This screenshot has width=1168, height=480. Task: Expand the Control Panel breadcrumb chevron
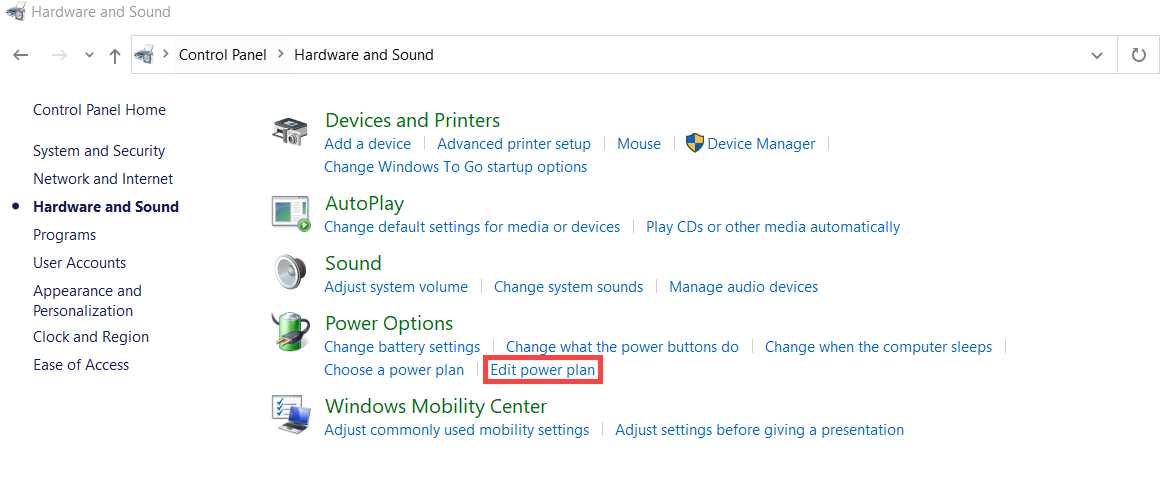click(x=281, y=55)
